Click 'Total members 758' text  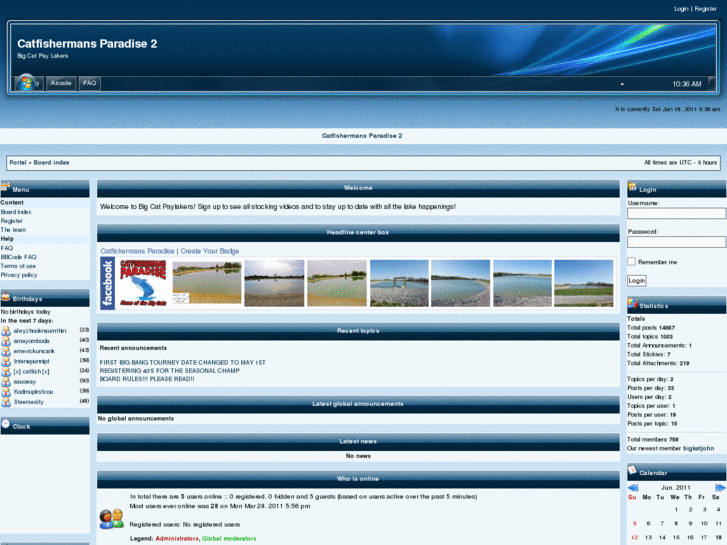point(653,439)
